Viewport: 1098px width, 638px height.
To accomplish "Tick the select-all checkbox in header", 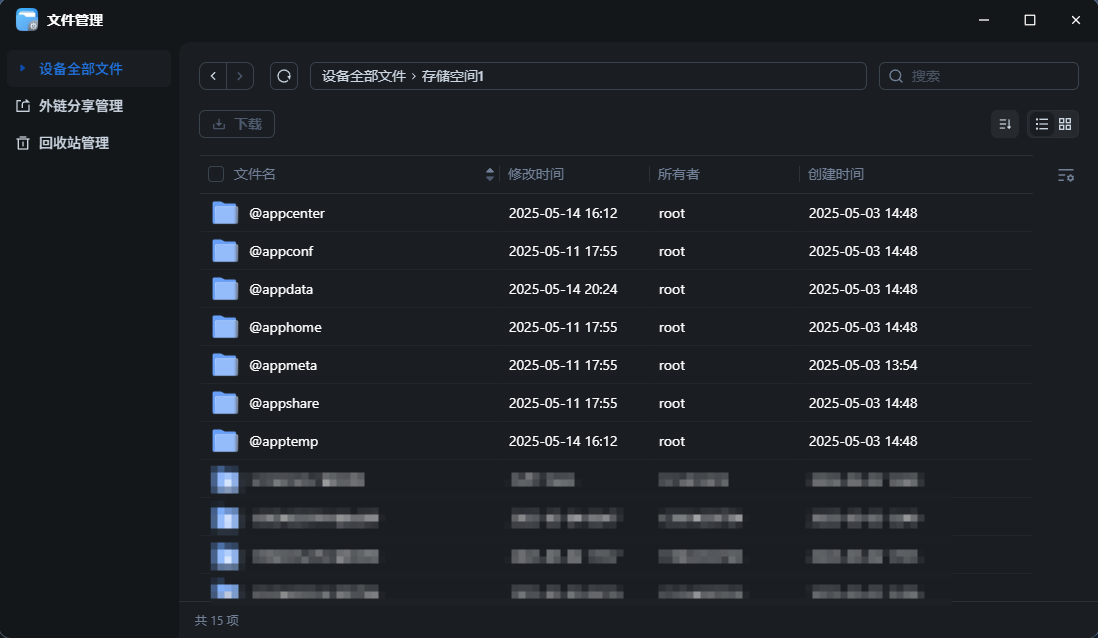I will tap(216, 175).
